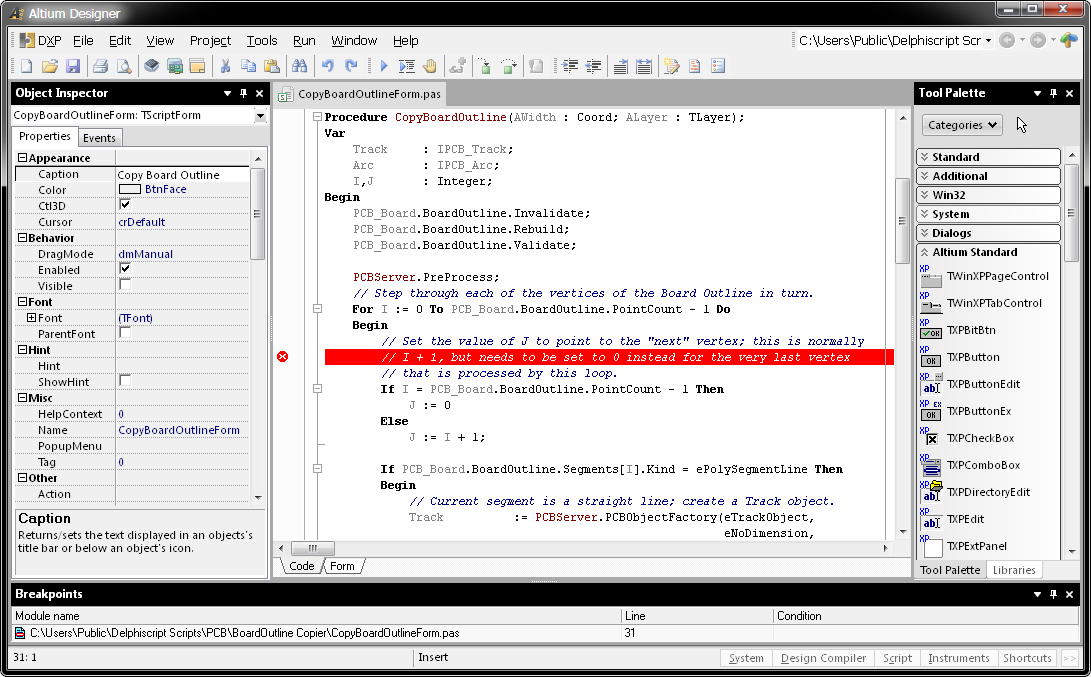Collapse the Appearance property group
This screenshot has height=677, width=1091.
(x=22, y=158)
